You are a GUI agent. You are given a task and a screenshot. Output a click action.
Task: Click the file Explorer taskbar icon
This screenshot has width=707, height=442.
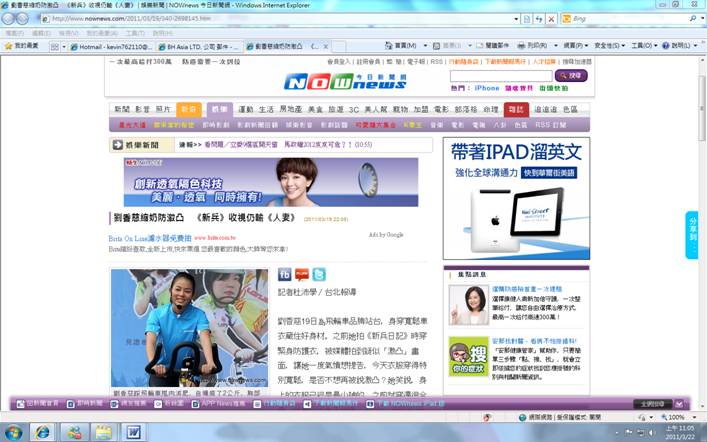coord(104,432)
